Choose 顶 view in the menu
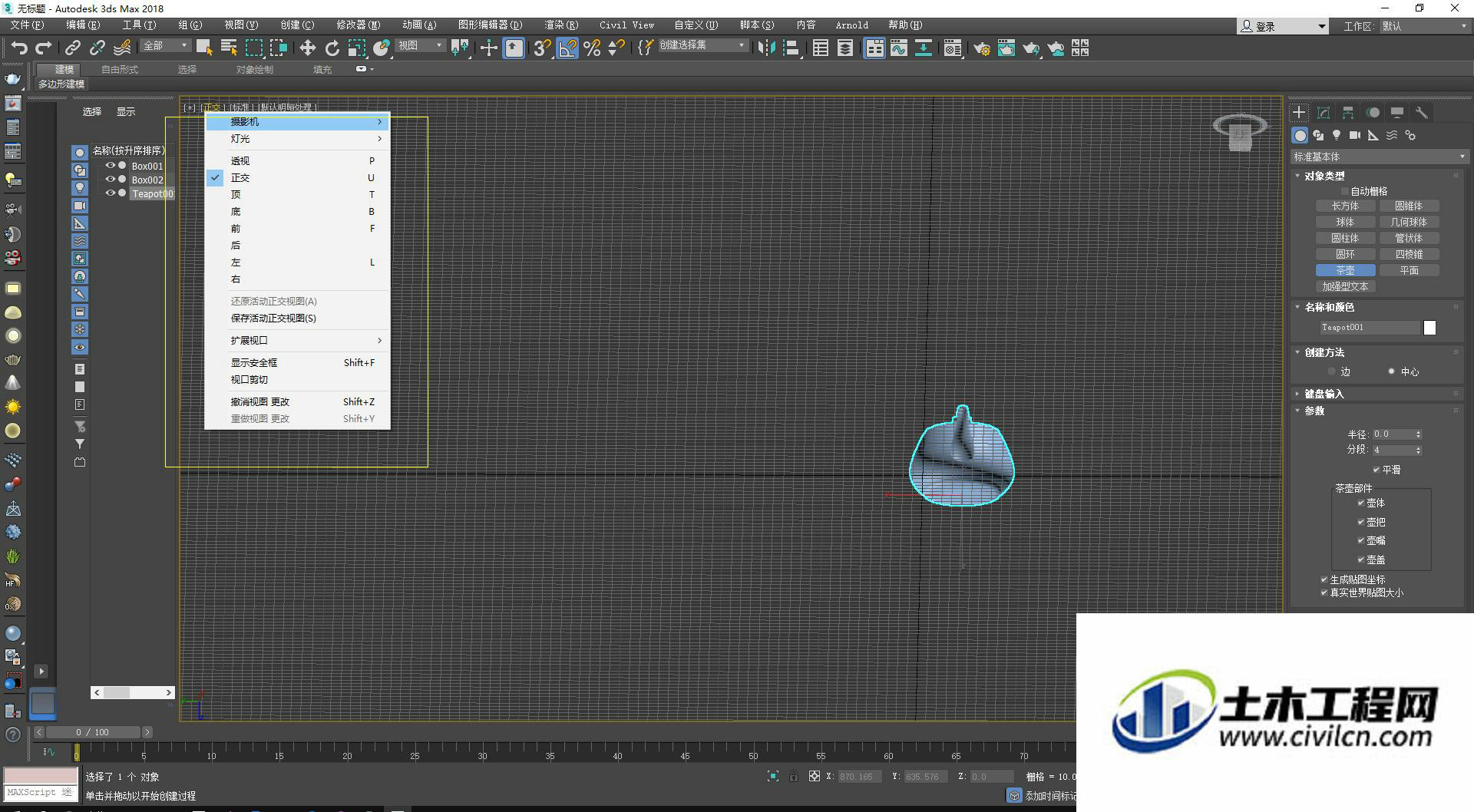Screen dimensions: 1474x812 298,195
